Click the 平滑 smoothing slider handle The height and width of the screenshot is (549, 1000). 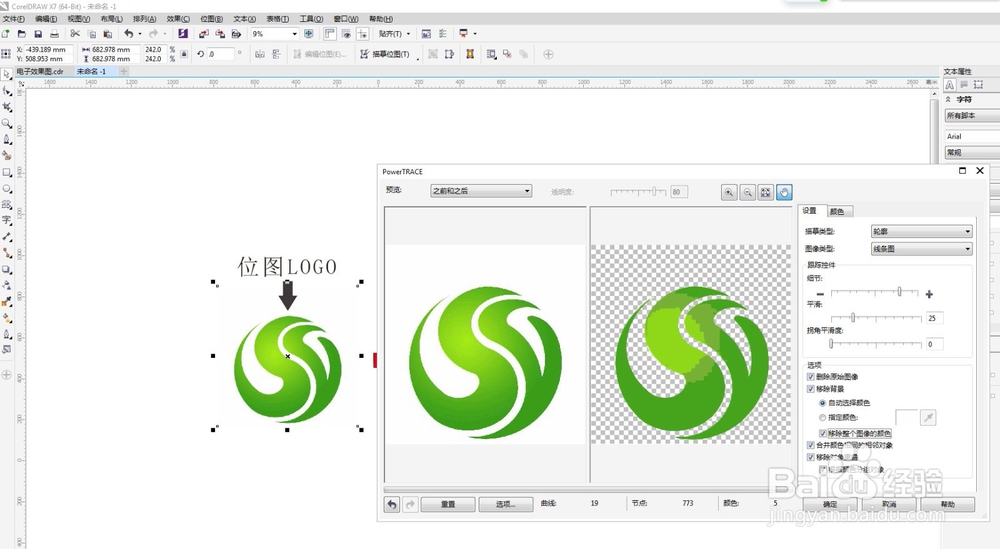(x=853, y=318)
